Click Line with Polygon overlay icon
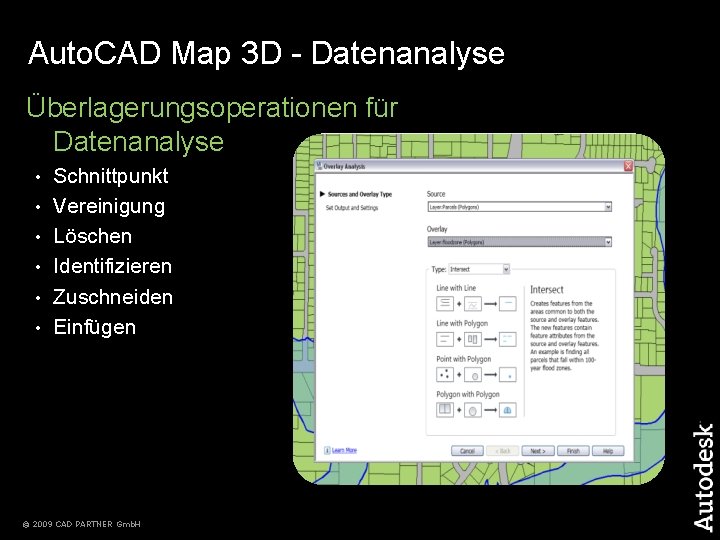Screen dimensions: 720x540 click(473, 339)
